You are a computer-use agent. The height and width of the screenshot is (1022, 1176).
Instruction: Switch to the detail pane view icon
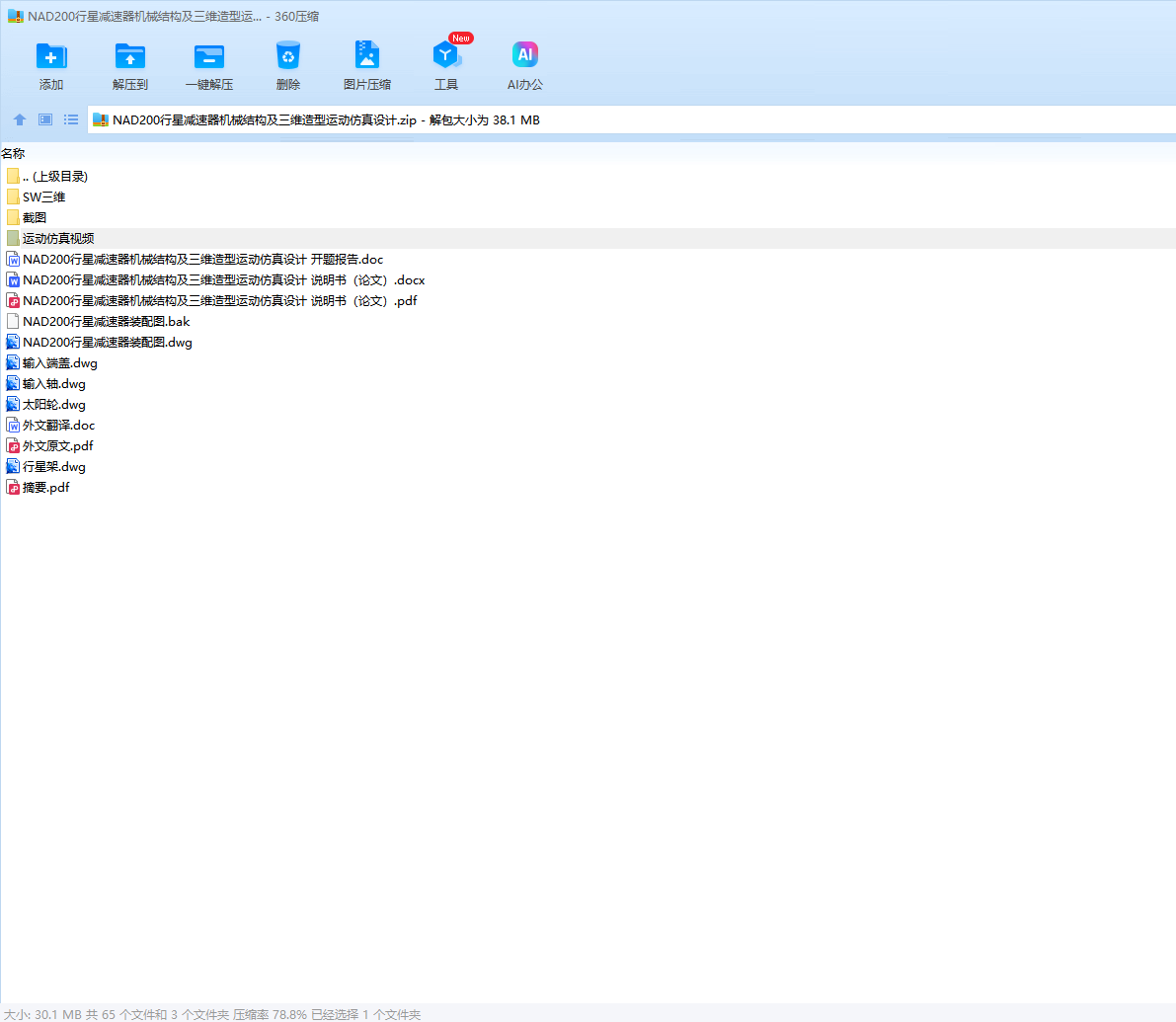click(x=45, y=119)
